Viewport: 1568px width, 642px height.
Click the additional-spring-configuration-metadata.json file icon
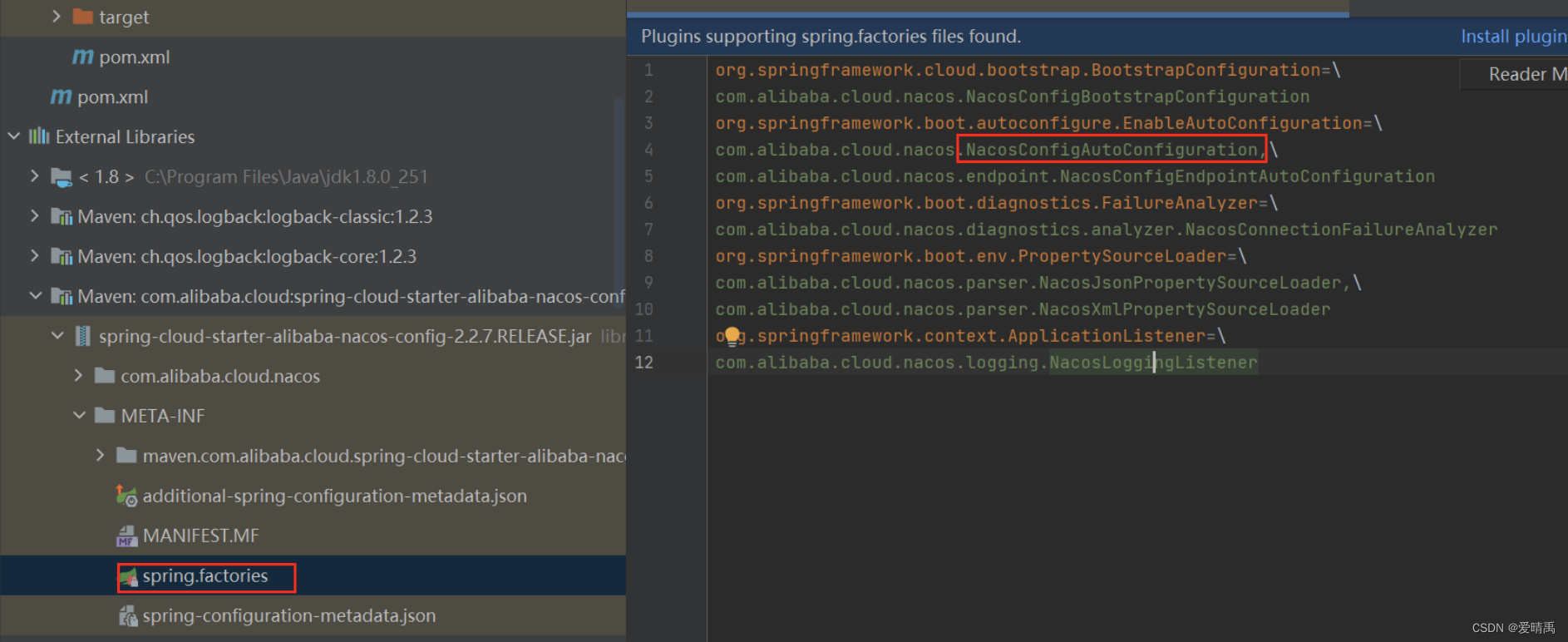pyautogui.click(x=126, y=496)
